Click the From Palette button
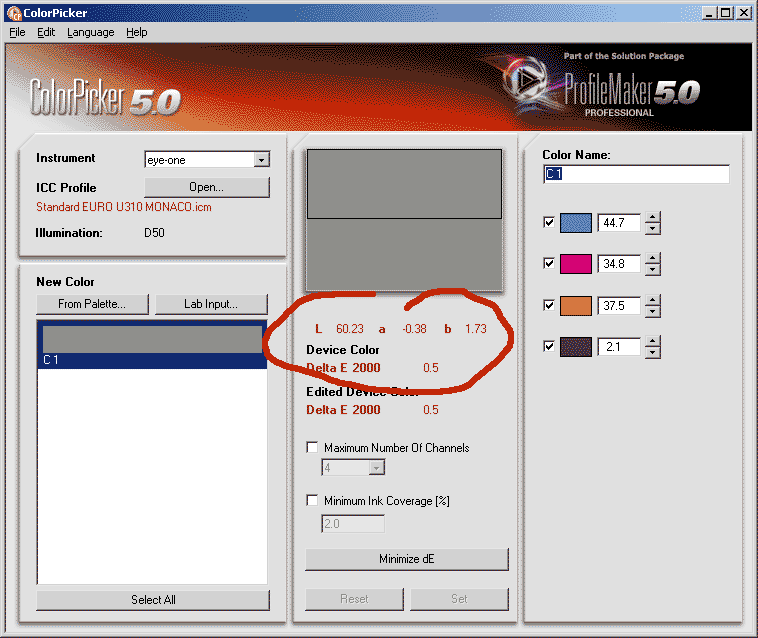 click(x=92, y=304)
